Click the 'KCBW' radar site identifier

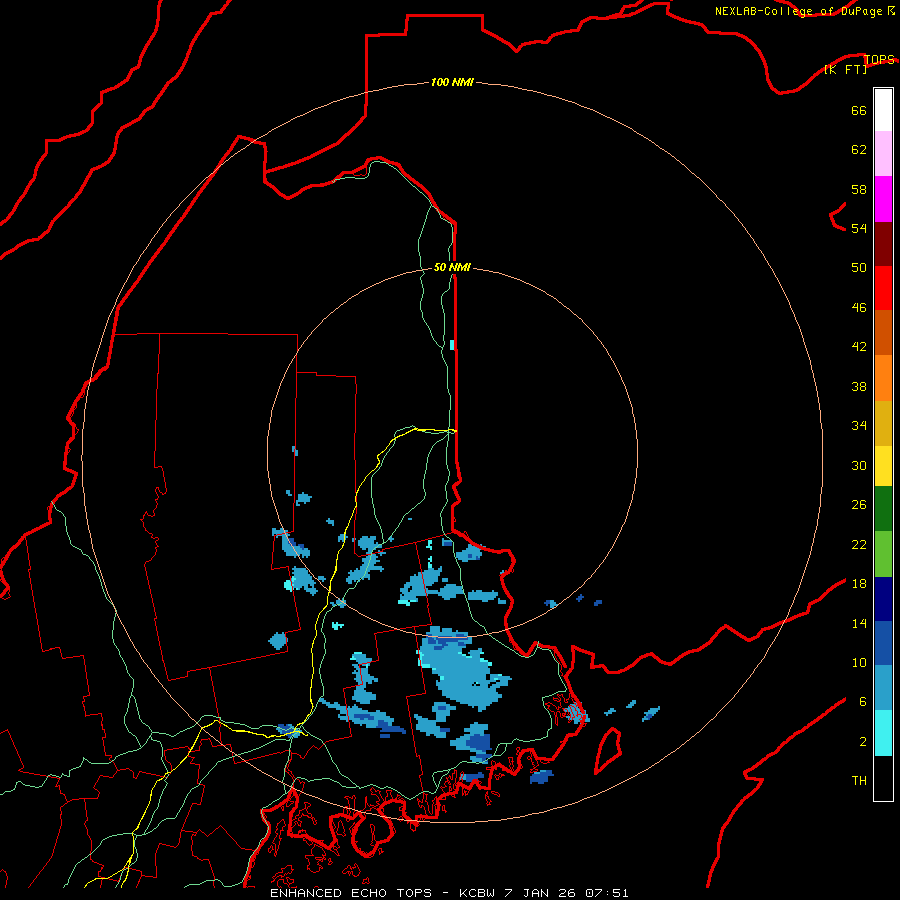point(476,893)
